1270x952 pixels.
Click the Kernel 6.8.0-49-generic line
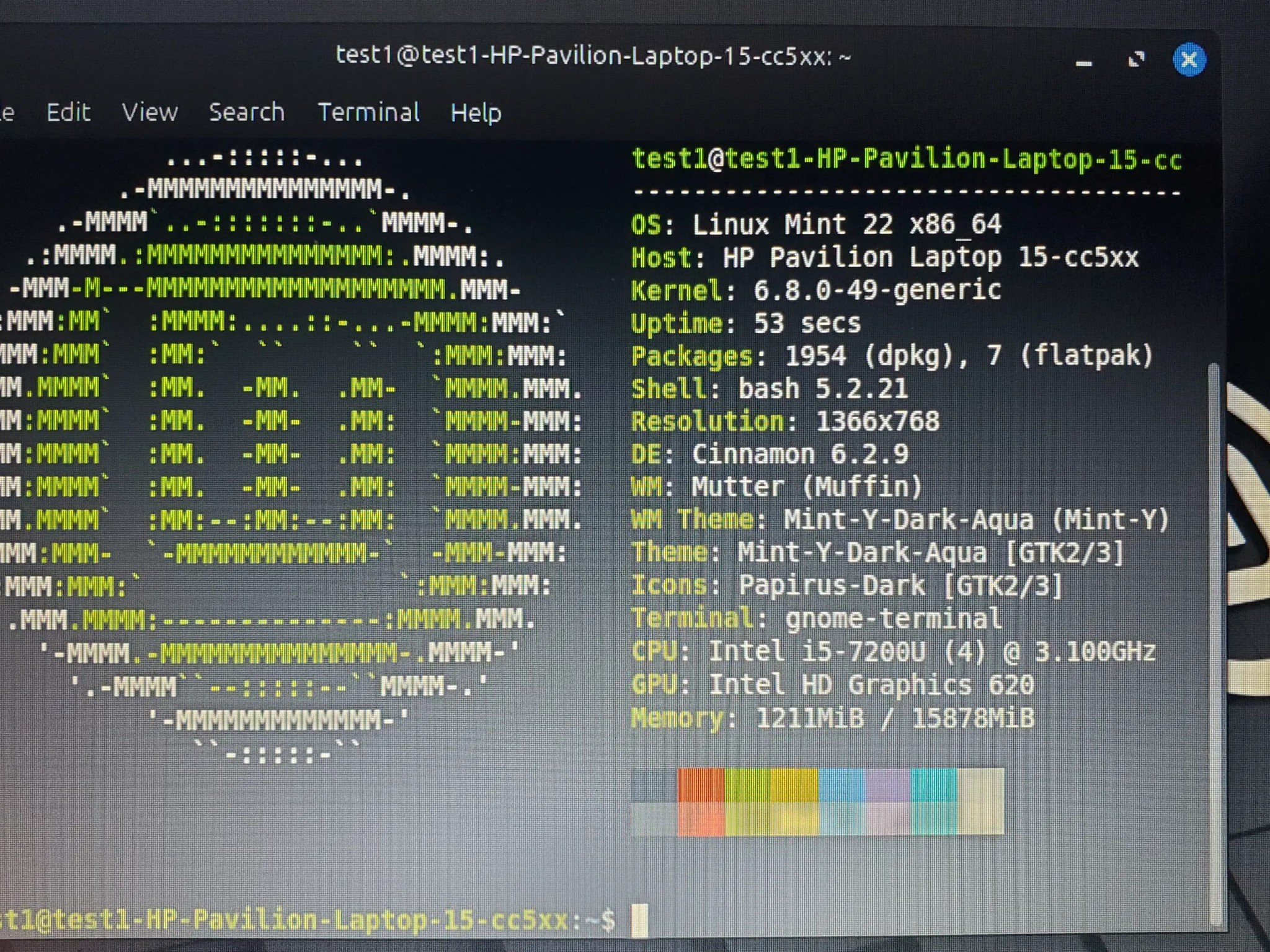(x=815, y=290)
